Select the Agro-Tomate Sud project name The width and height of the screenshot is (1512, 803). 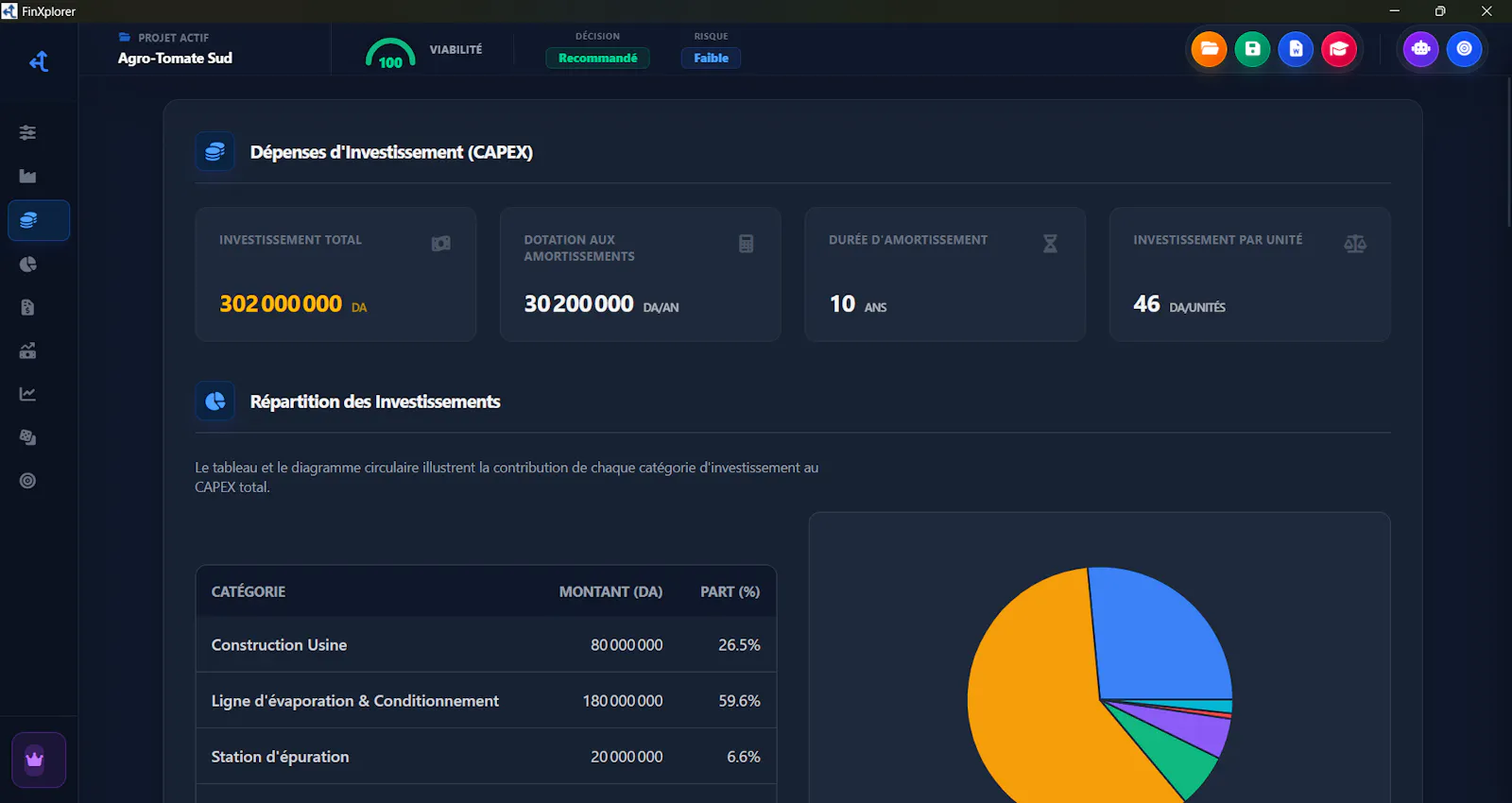coord(175,58)
